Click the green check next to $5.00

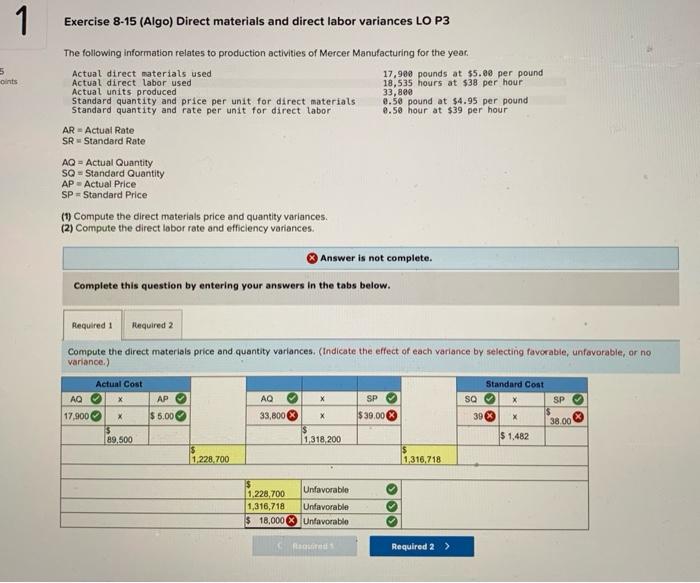tap(181, 416)
